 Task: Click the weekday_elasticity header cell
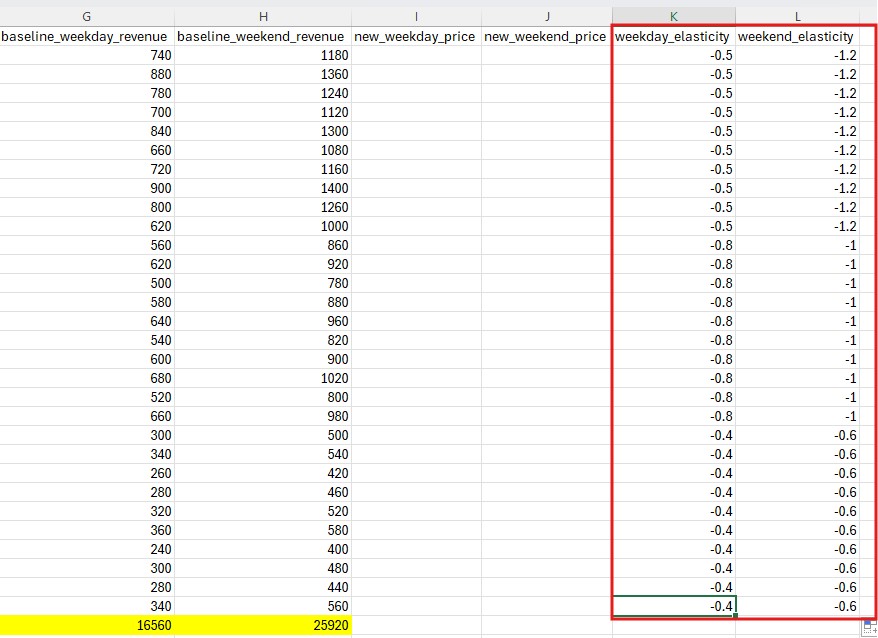pos(673,36)
